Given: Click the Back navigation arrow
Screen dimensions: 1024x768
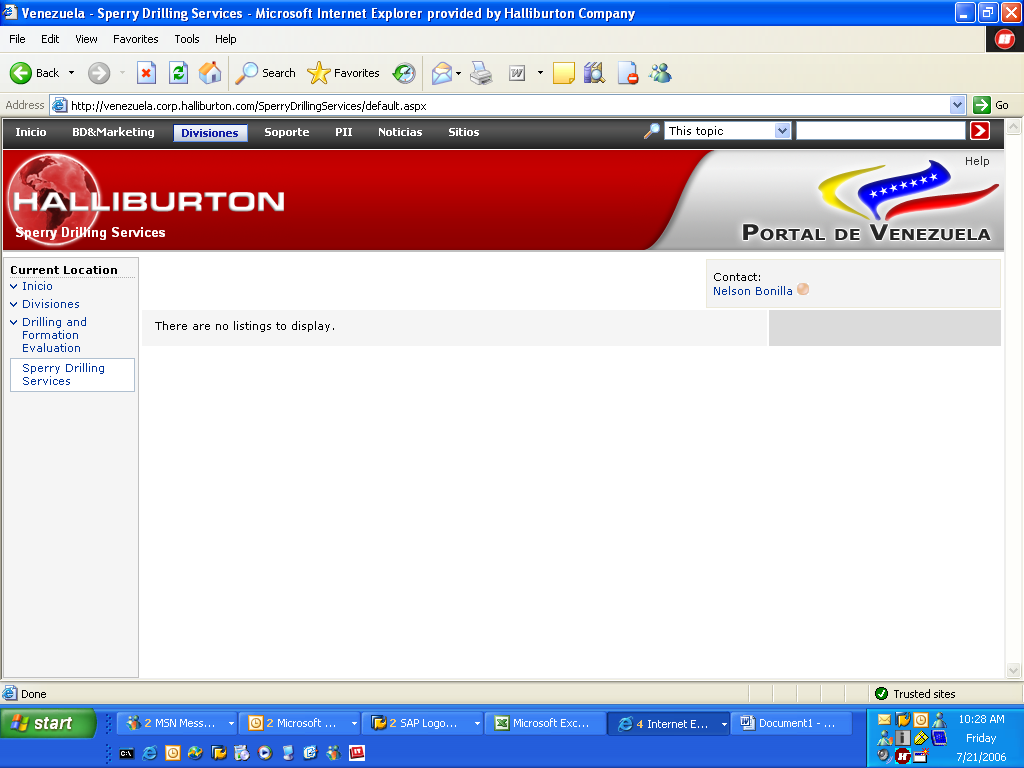Looking at the screenshot, I should (34, 73).
